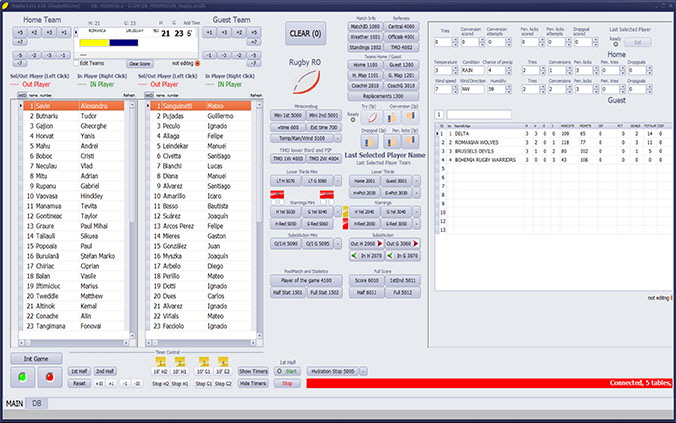Click red card indicator beside H Red 2050
This screenshot has width=676, height=423.
point(345,224)
